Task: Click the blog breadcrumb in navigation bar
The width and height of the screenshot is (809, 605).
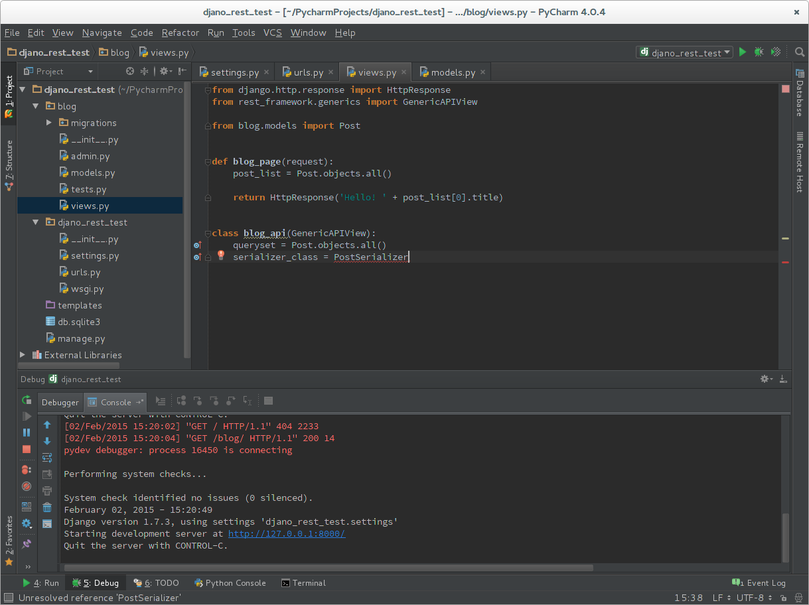Action: 114,52
